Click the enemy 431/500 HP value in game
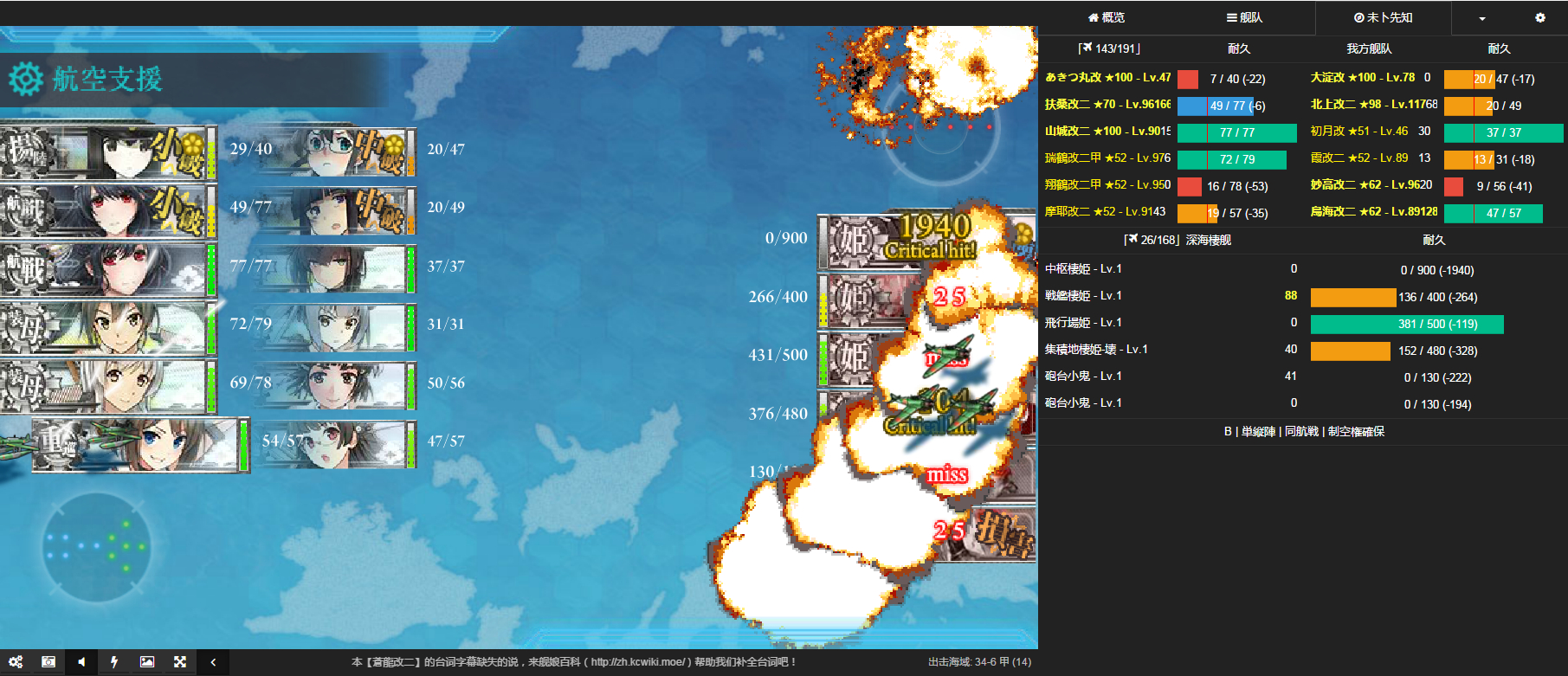Screen dimensions: 1568x676 pos(778,355)
